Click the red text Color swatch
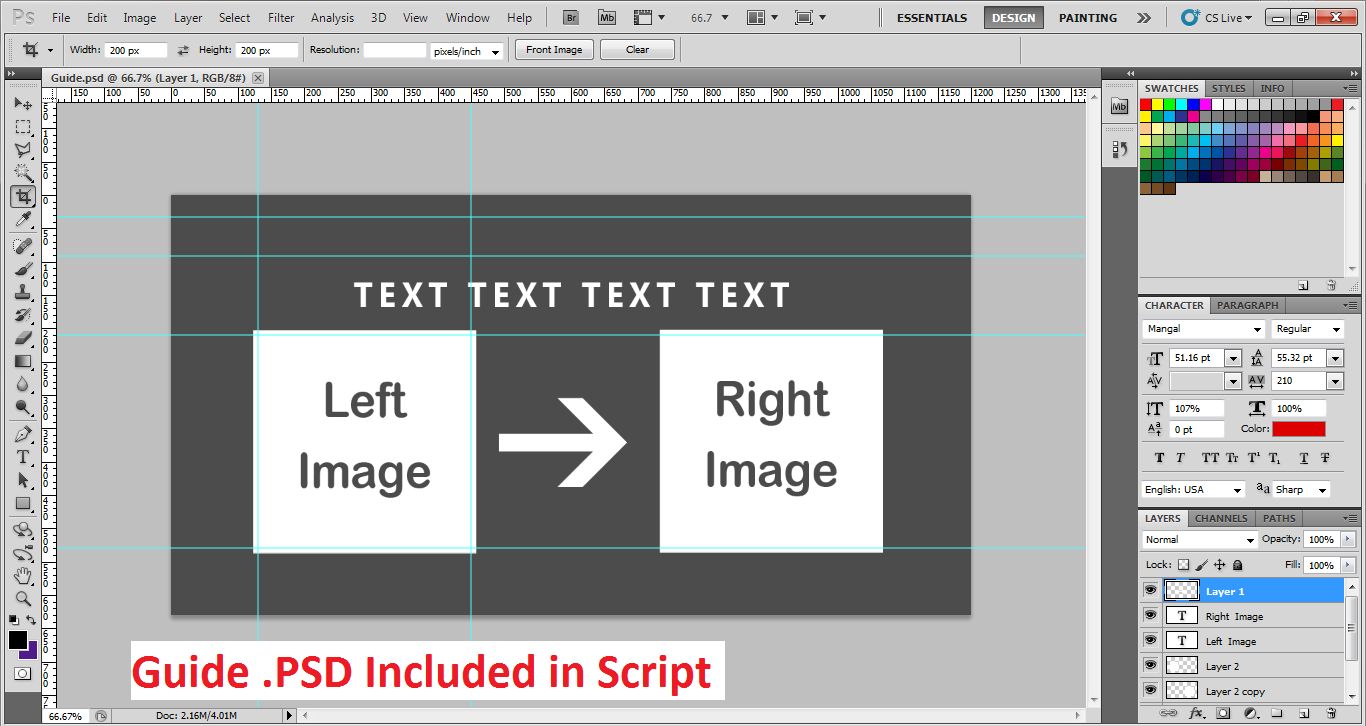This screenshot has width=1366, height=726. 1298,429
